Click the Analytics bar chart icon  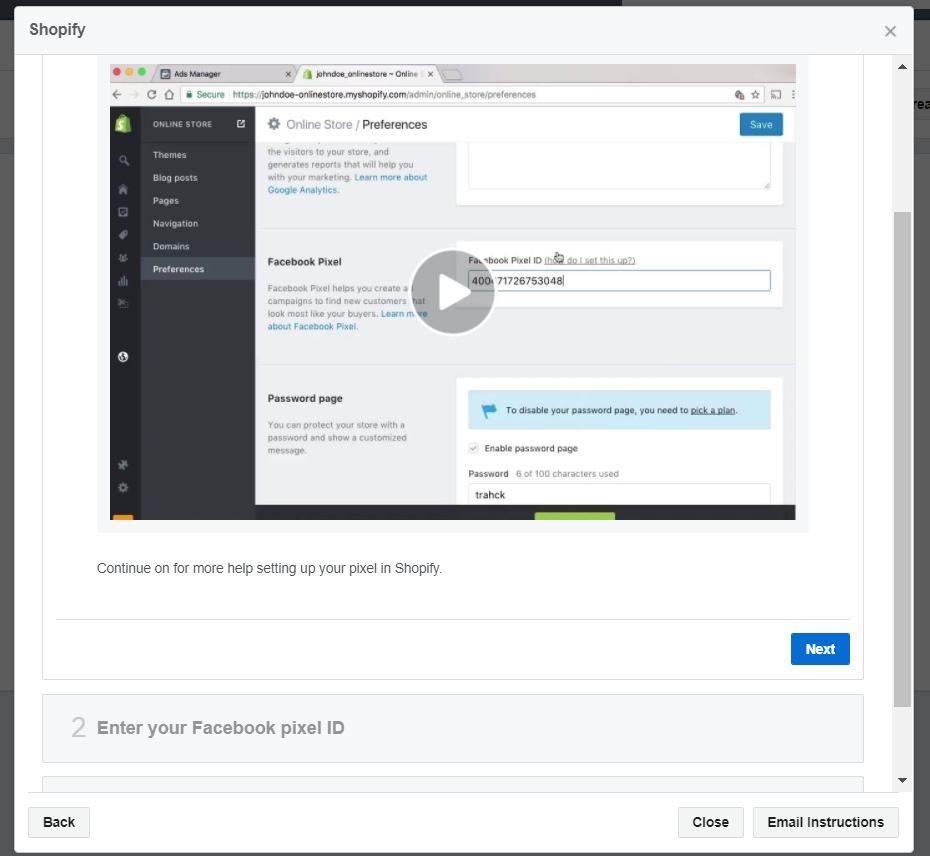click(123, 281)
